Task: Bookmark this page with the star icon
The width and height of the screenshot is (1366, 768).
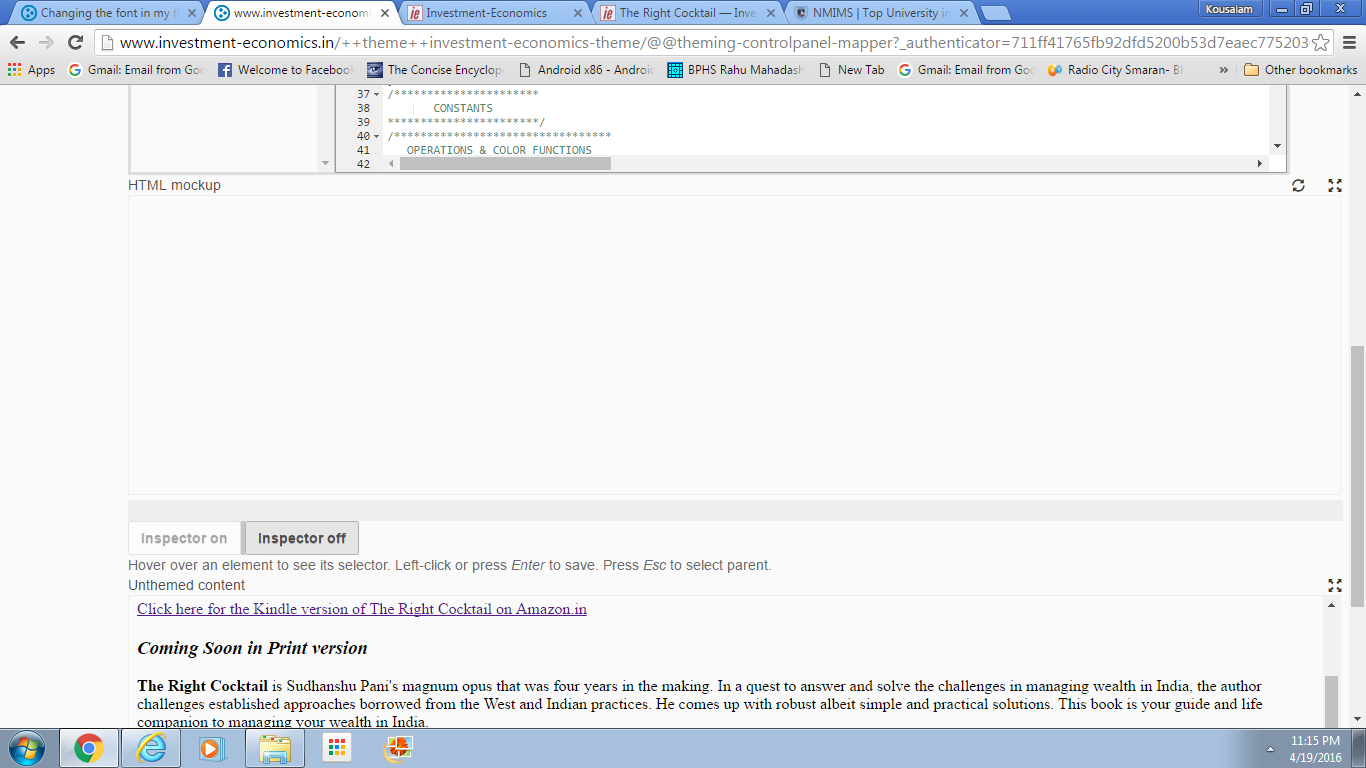Action: click(x=1321, y=42)
